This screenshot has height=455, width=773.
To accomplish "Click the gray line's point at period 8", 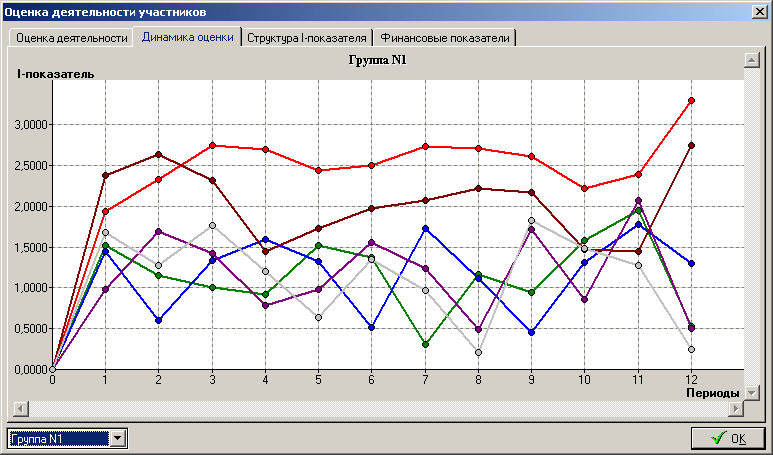I will pos(478,352).
